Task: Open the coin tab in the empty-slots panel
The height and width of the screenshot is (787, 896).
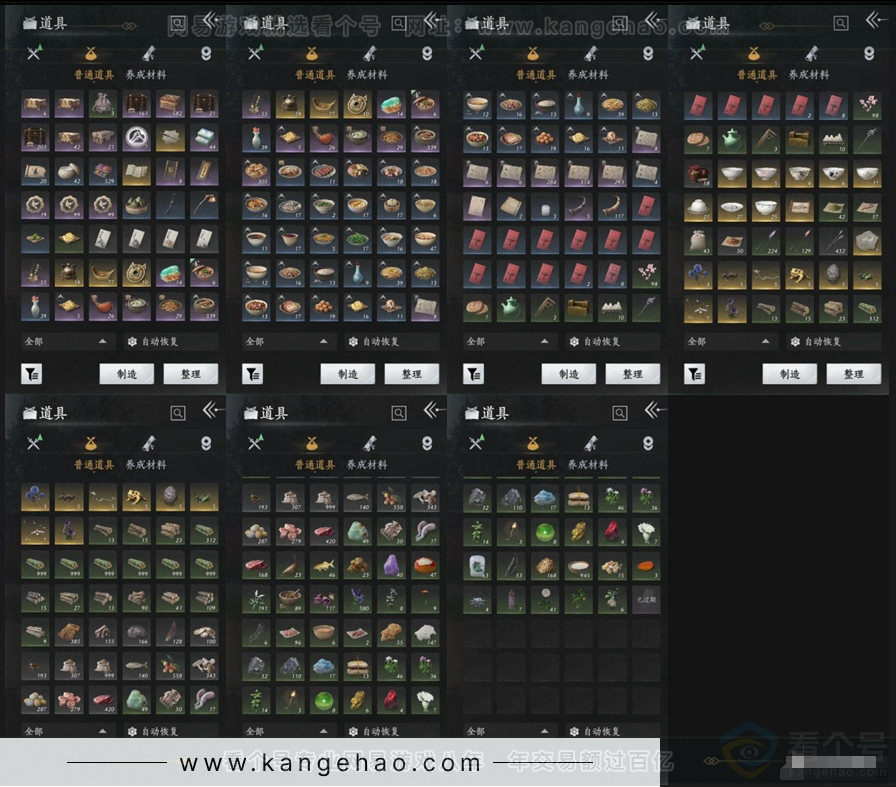Action: click(648, 443)
